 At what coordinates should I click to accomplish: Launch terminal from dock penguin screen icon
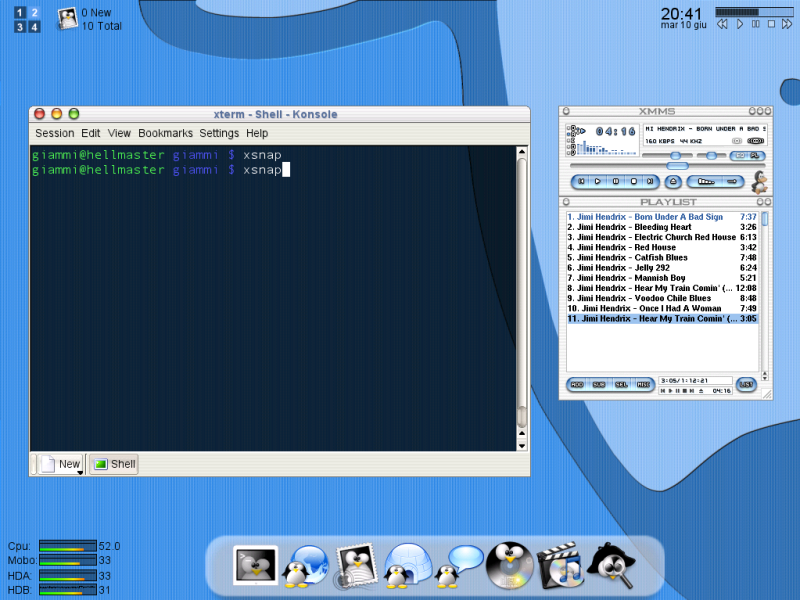point(255,565)
